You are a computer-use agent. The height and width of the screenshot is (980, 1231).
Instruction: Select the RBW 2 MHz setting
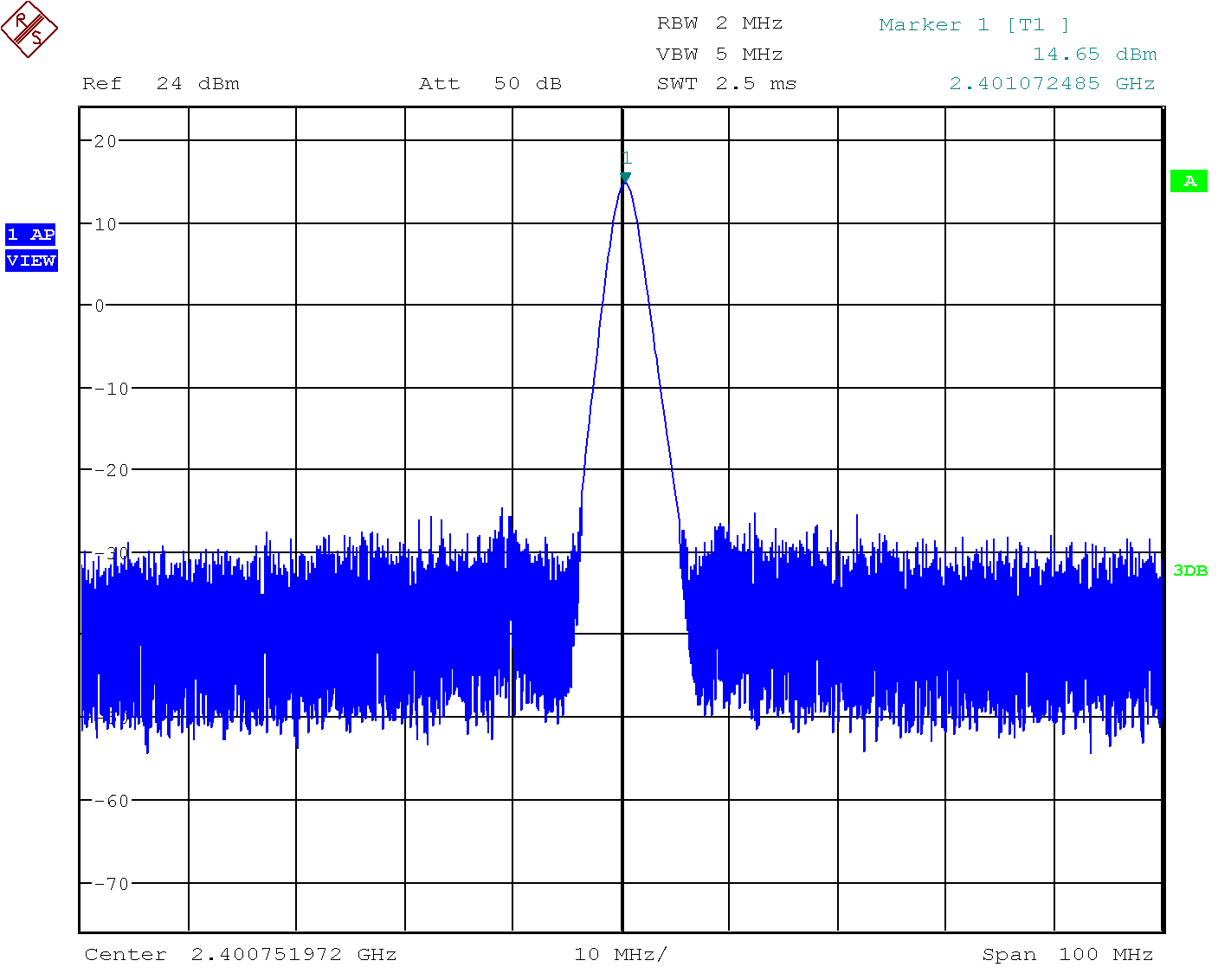(x=719, y=23)
